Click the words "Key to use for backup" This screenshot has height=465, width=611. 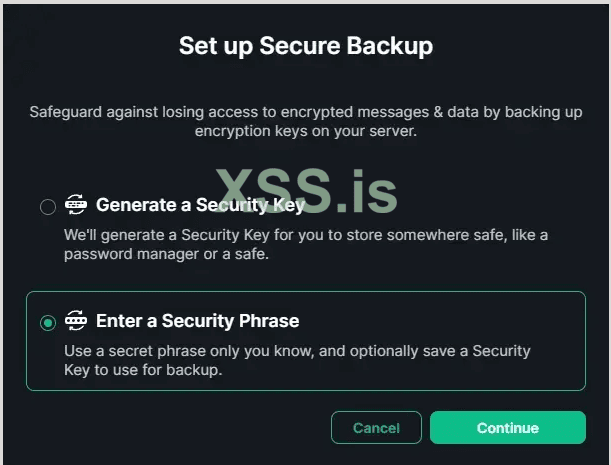142,369
